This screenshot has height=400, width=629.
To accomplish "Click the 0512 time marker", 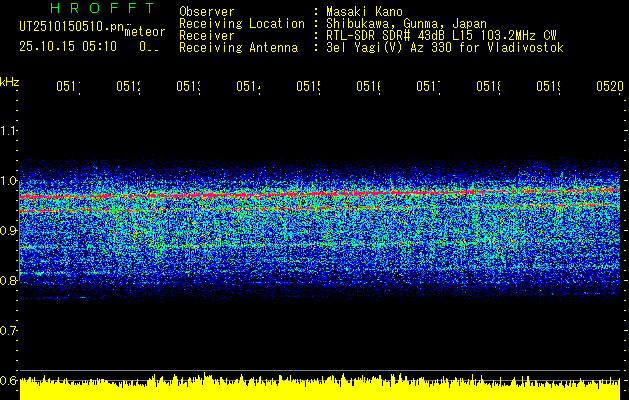I will pos(128,87).
